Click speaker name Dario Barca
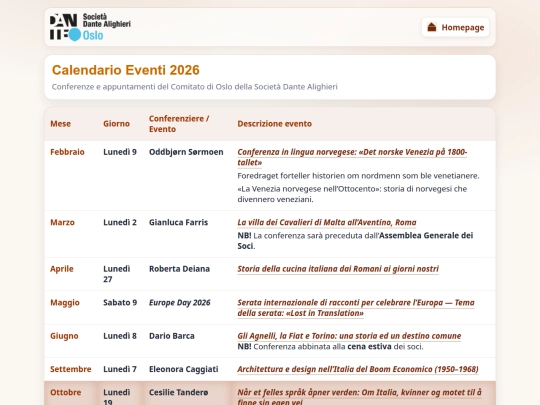The height and width of the screenshot is (405, 540). point(172,336)
